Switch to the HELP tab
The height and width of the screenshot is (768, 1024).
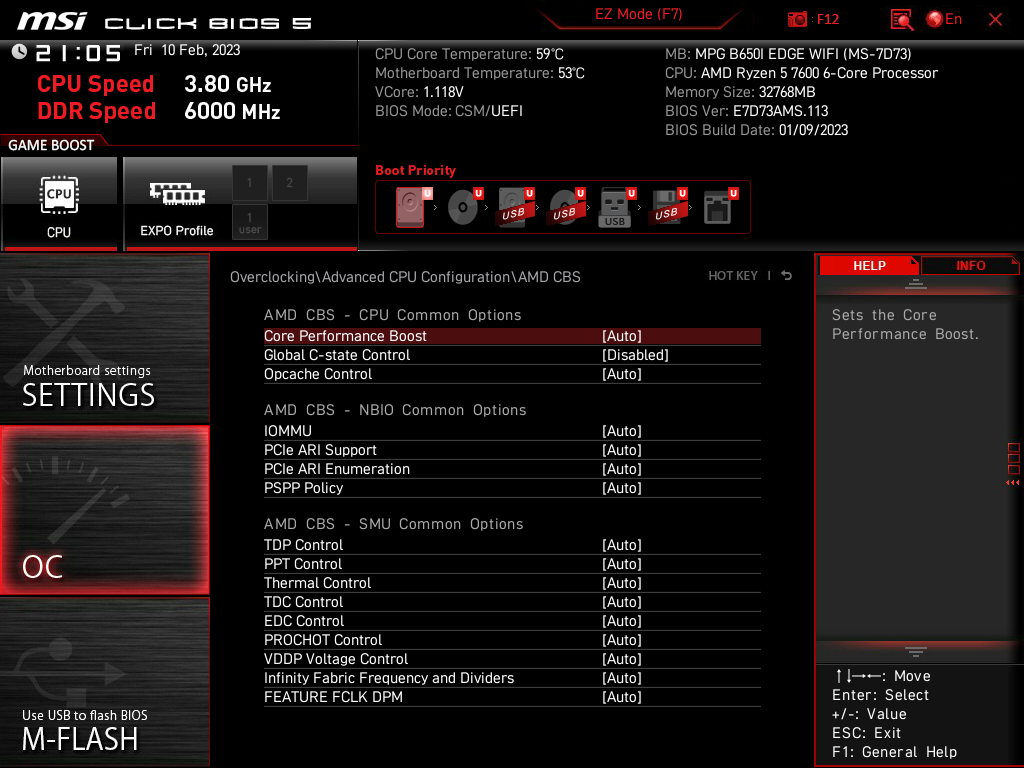click(869, 266)
